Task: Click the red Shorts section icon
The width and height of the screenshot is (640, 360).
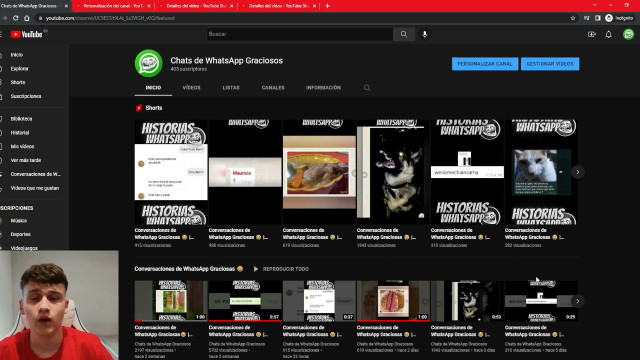Action: 139,108
